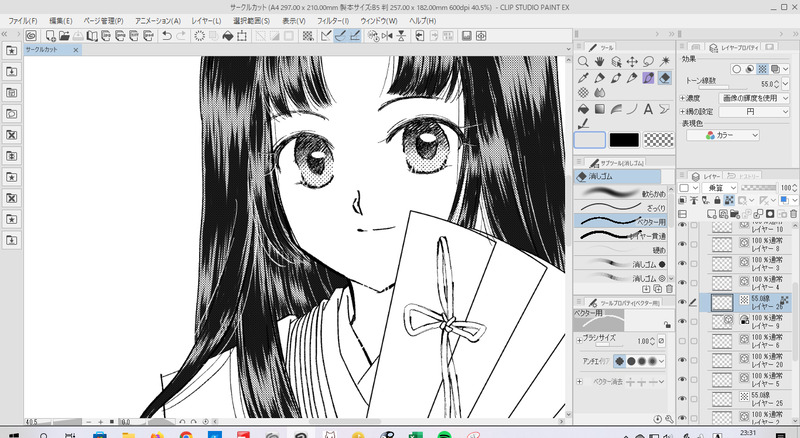Viewport: 800px width, 438px height.
Task: Click the Open file folder icon
Action: point(64,36)
